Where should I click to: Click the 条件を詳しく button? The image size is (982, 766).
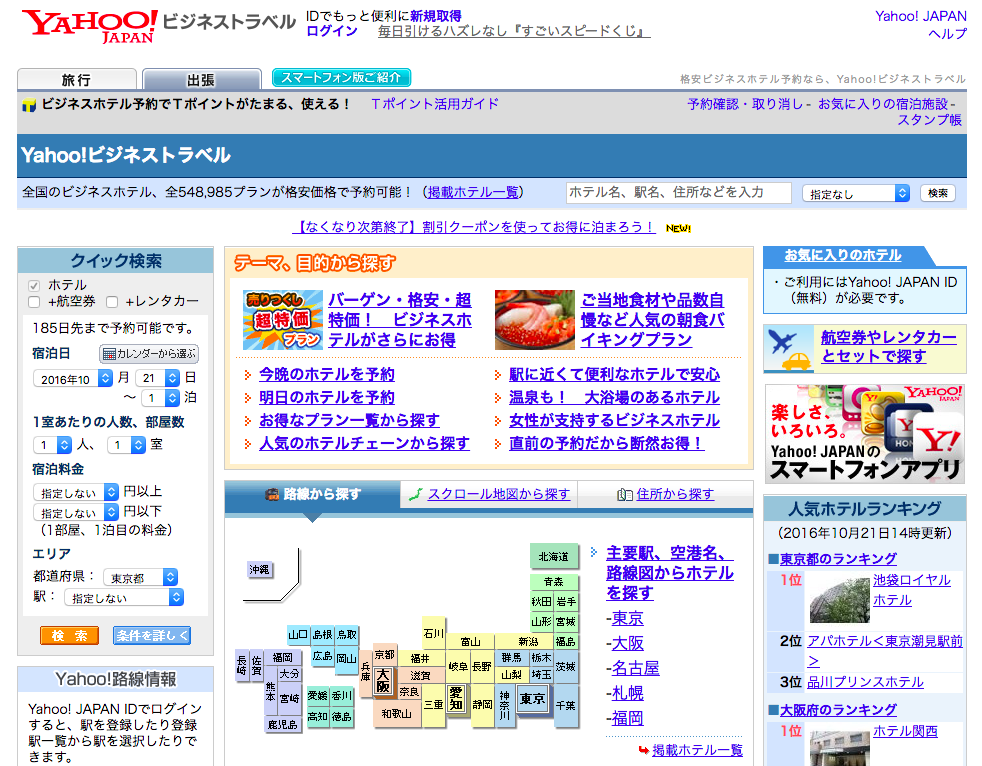click(152, 636)
